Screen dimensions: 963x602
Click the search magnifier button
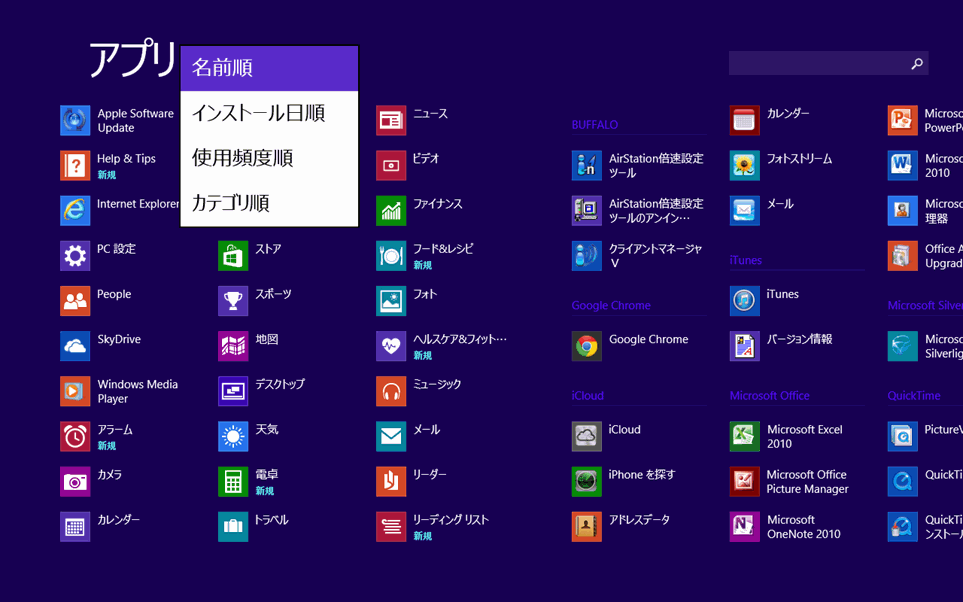click(917, 63)
